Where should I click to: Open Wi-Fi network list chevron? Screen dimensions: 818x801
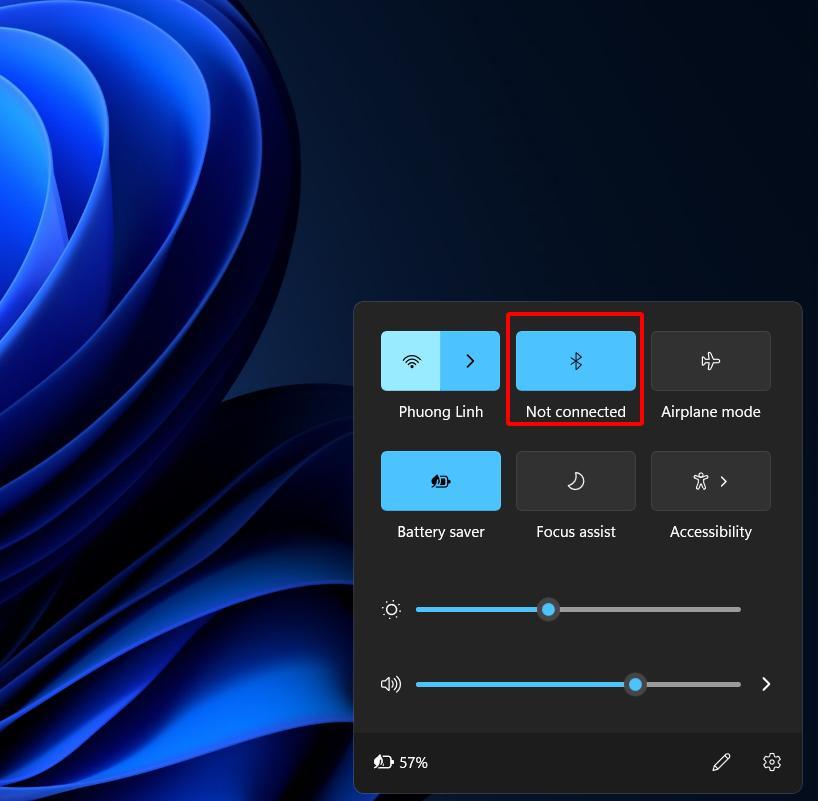[x=470, y=361]
